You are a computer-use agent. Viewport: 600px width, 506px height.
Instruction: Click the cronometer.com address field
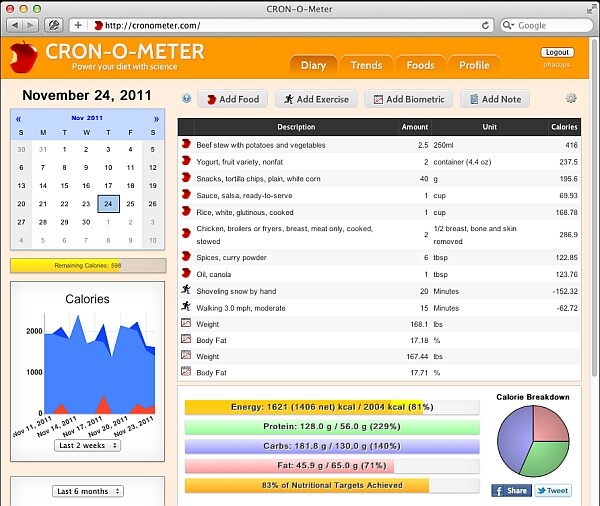coord(282,26)
